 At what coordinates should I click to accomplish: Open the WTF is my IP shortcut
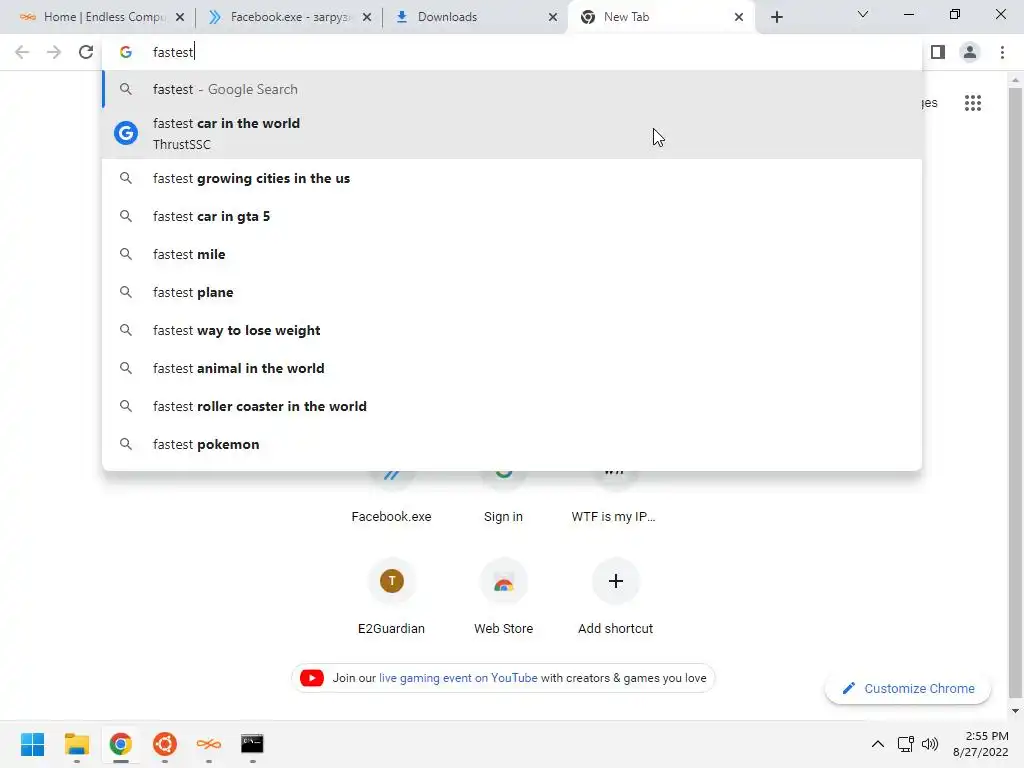[614, 498]
